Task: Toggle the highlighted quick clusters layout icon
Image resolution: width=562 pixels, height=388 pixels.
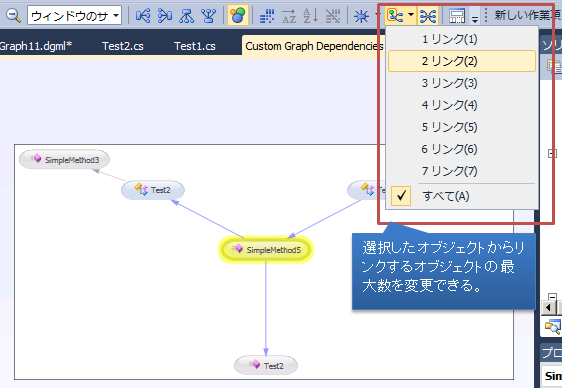Action: click(x=238, y=15)
